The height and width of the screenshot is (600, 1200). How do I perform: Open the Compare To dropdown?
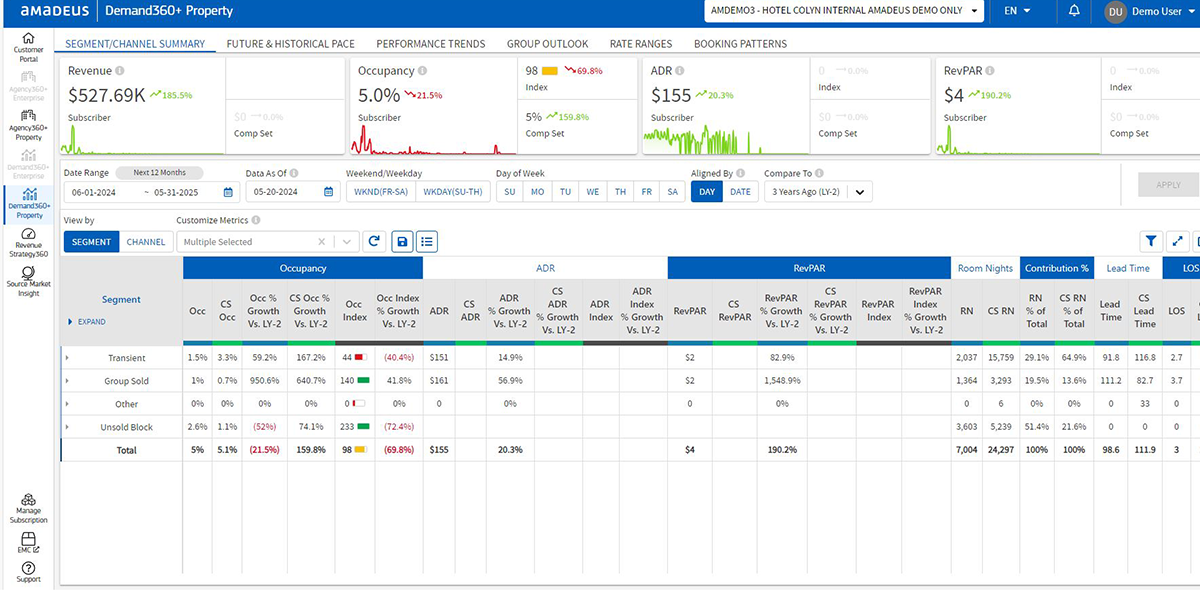(x=818, y=191)
